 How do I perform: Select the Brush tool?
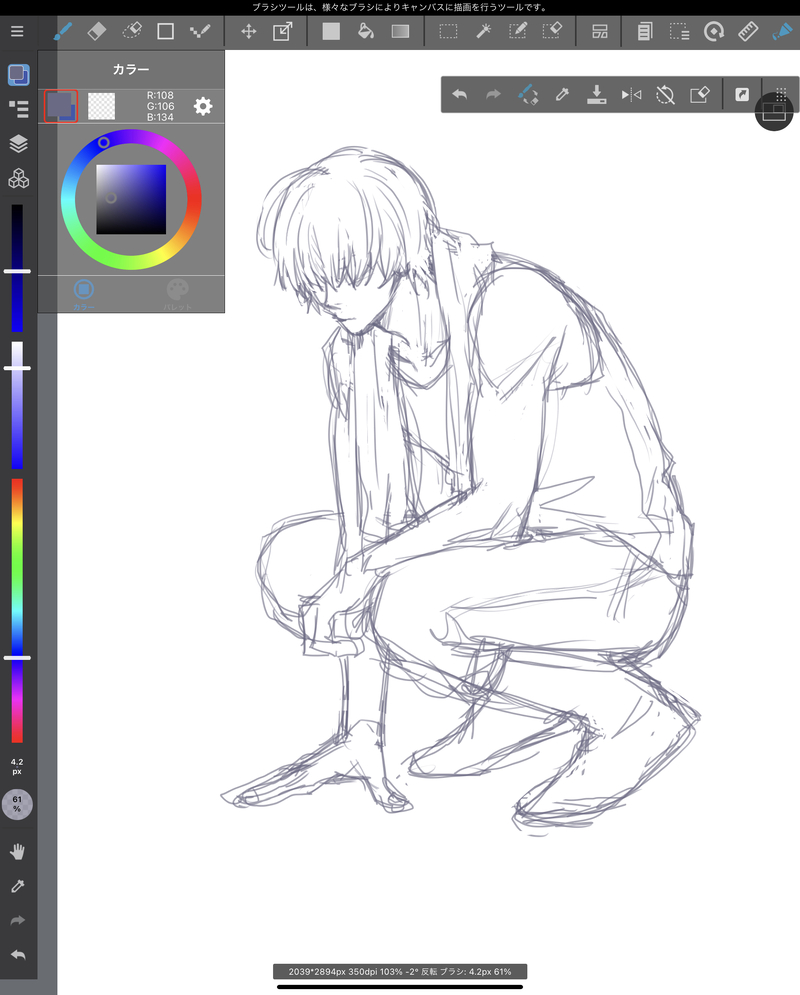[62, 31]
